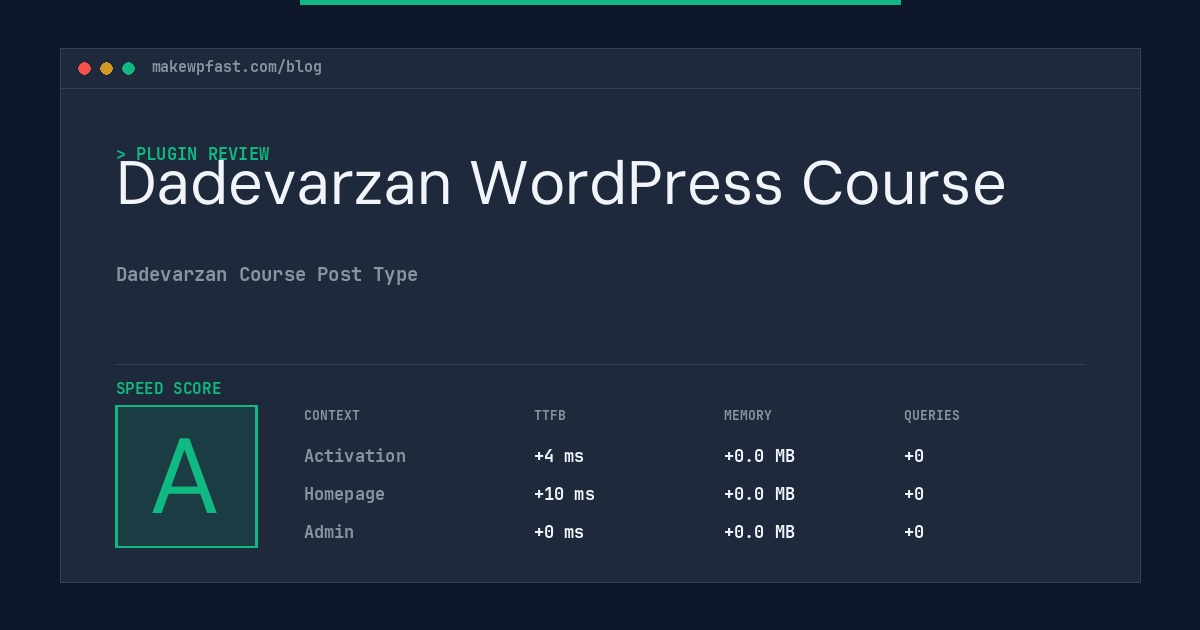
Task: Click the +0 ms Admin TTFB value
Action: click(x=559, y=532)
